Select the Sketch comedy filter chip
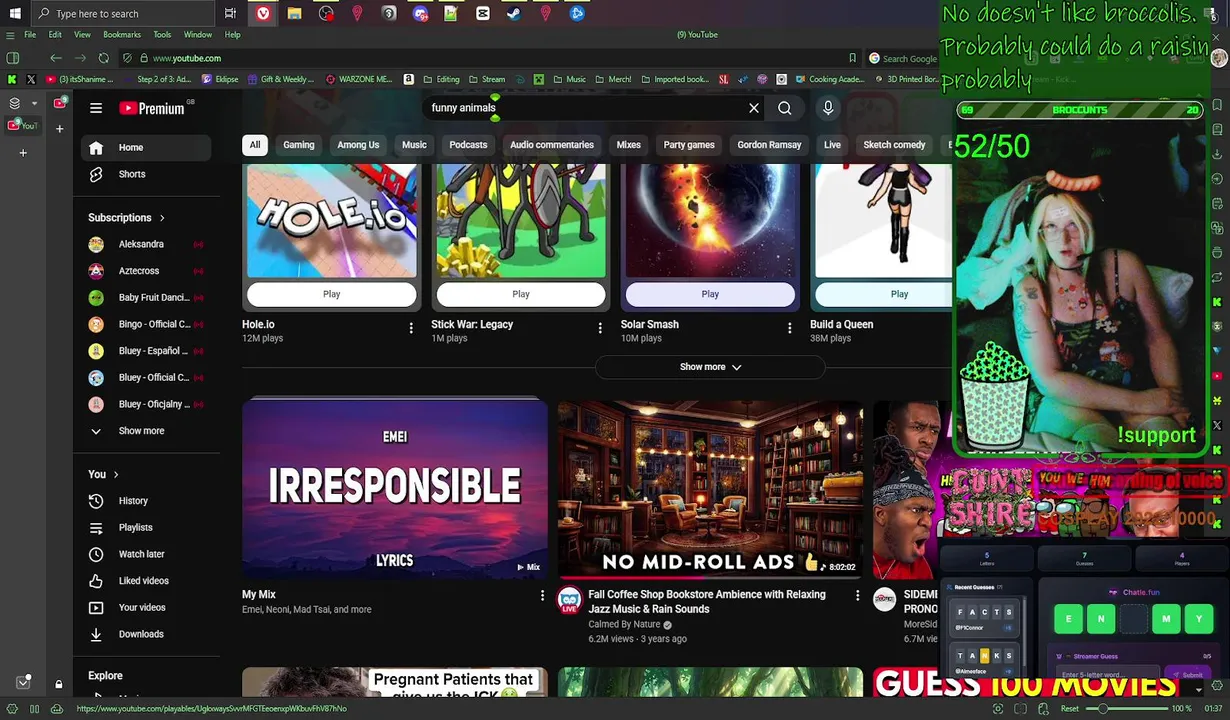1230x720 pixels. (894, 145)
